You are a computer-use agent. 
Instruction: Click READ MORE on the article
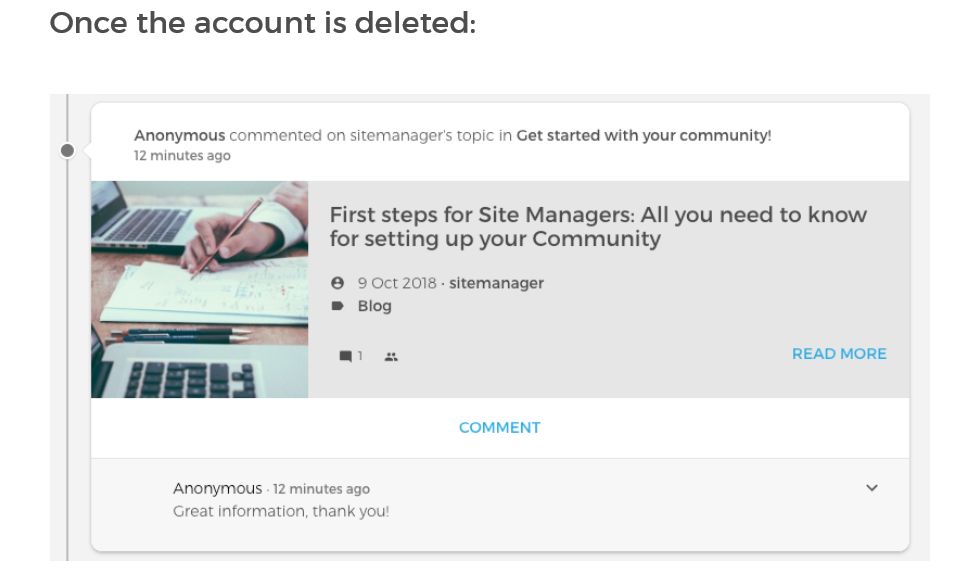(x=839, y=353)
